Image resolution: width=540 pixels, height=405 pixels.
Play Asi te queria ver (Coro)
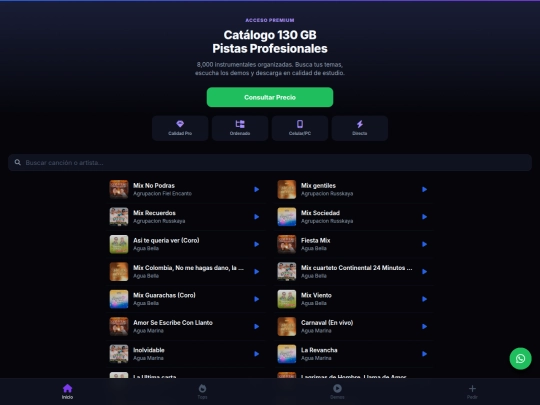tap(257, 244)
